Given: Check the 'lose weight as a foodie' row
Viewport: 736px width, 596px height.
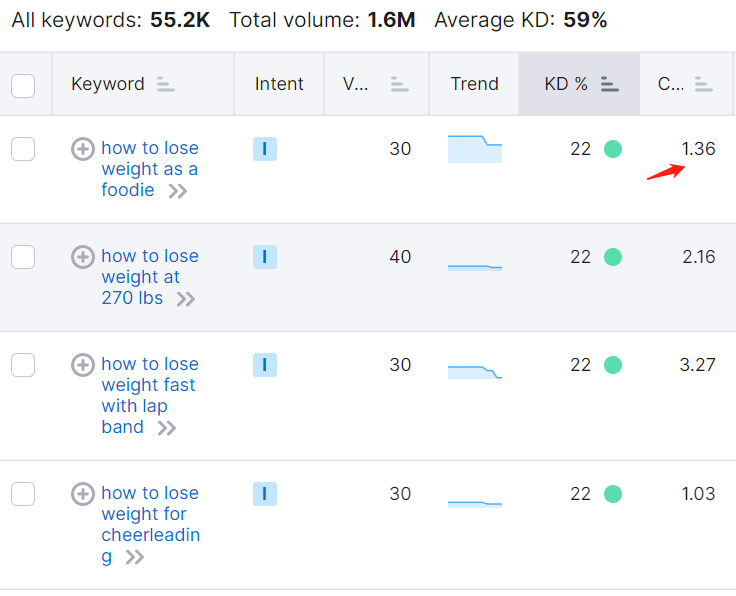Looking at the screenshot, I should [23, 149].
